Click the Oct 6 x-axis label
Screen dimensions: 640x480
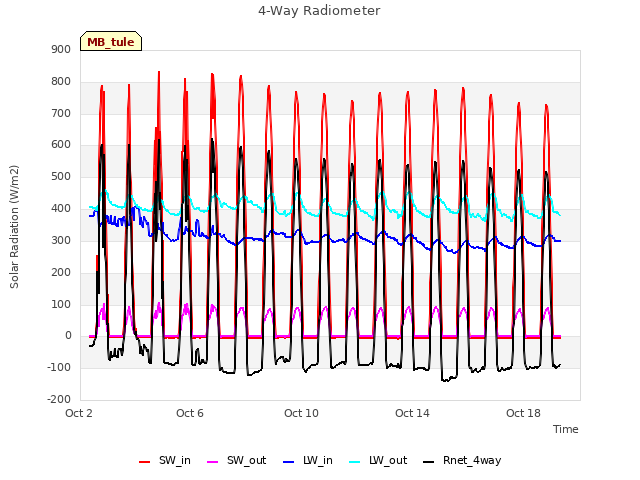click(x=190, y=413)
